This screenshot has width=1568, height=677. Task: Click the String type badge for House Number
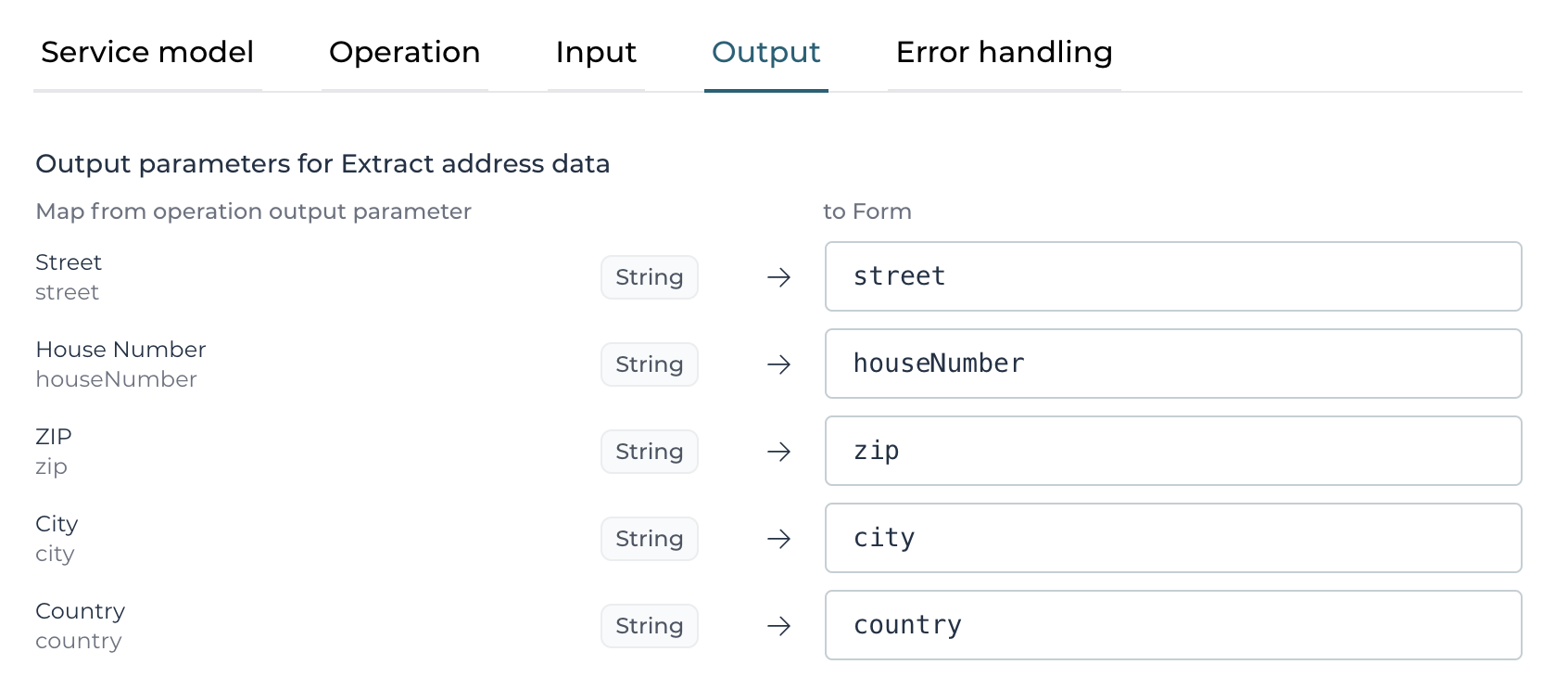(x=649, y=364)
